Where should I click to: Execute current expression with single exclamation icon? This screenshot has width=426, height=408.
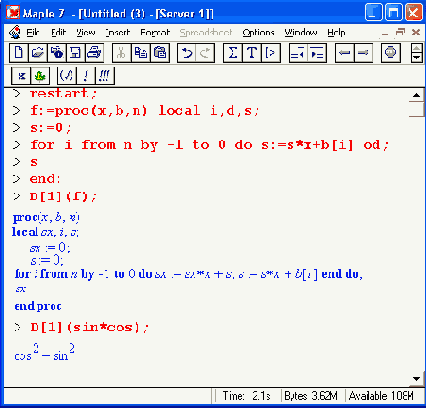[86, 76]
